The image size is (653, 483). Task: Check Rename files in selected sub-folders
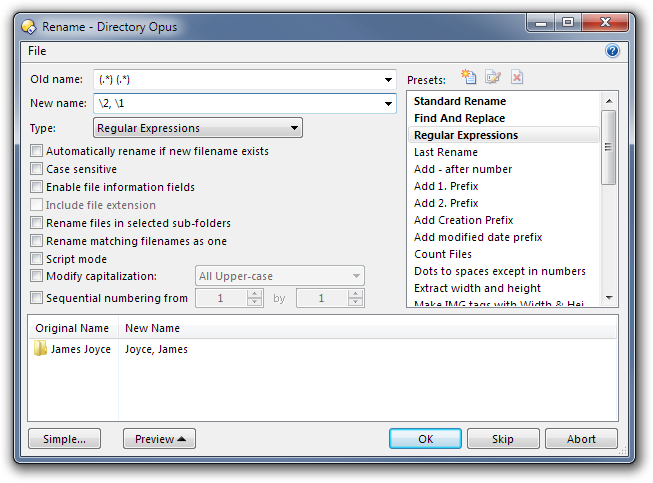[37, 223]
